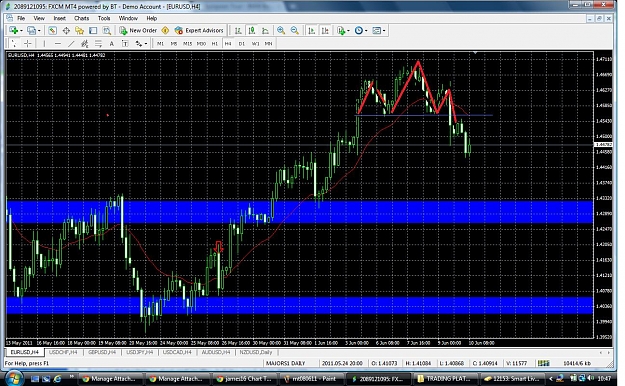The height and width of the screenshot is (386, 625).
Task: Switch to Line Chart display
Action: (x=265, y=30)
